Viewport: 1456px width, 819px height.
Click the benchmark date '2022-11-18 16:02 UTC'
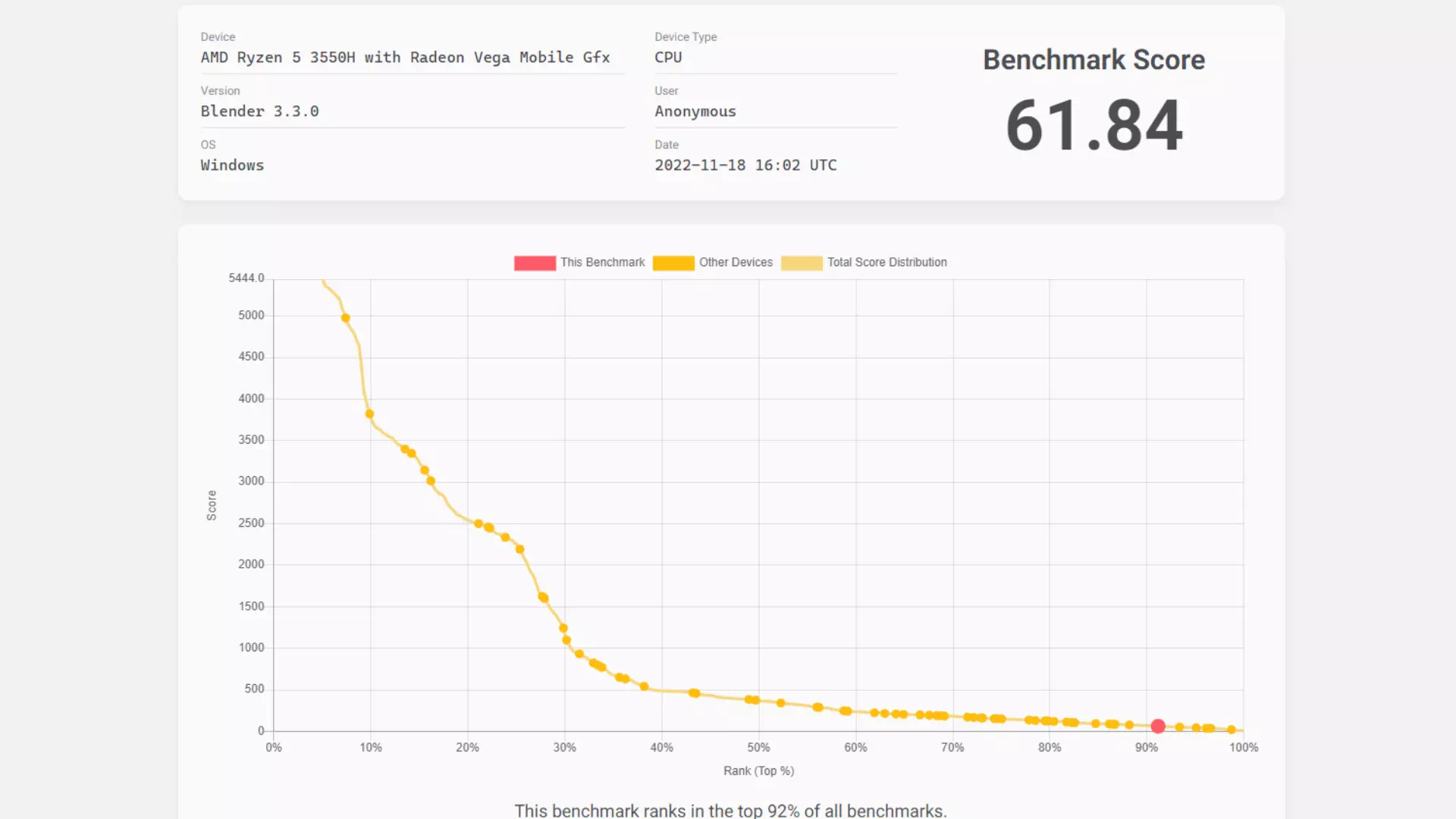(x=745, y=165)
